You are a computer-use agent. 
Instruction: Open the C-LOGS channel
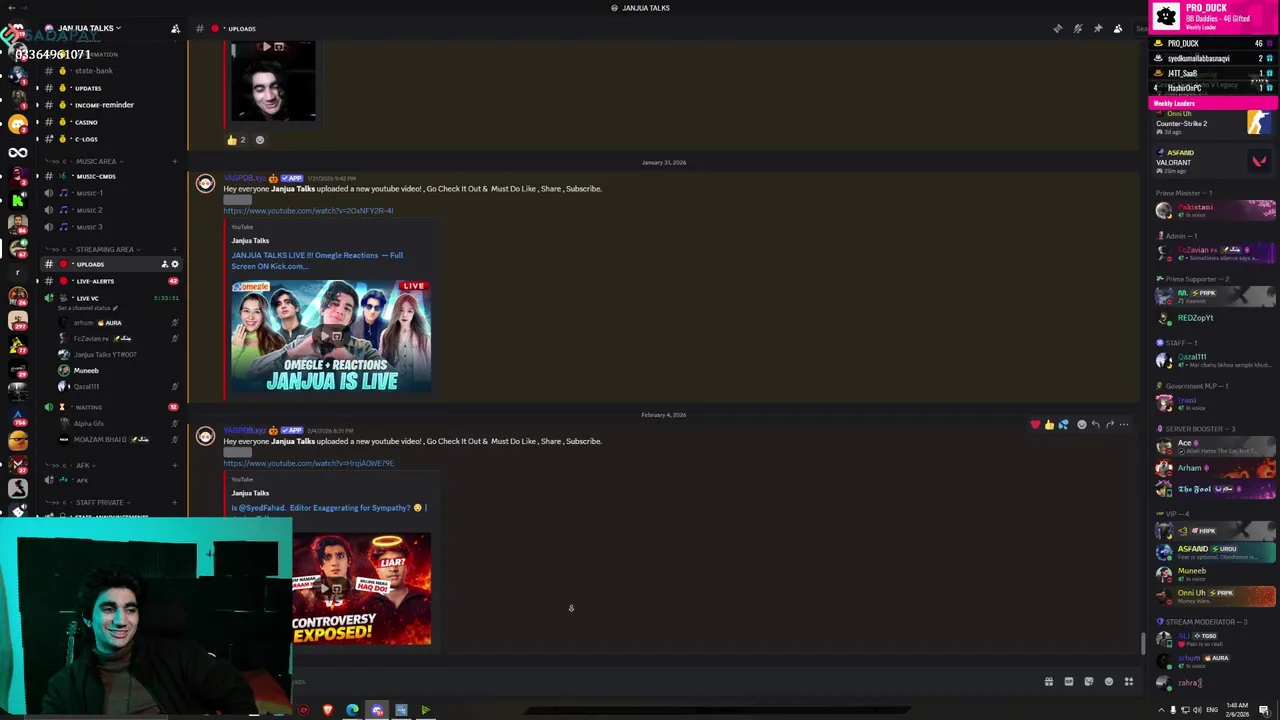[86, 139]
